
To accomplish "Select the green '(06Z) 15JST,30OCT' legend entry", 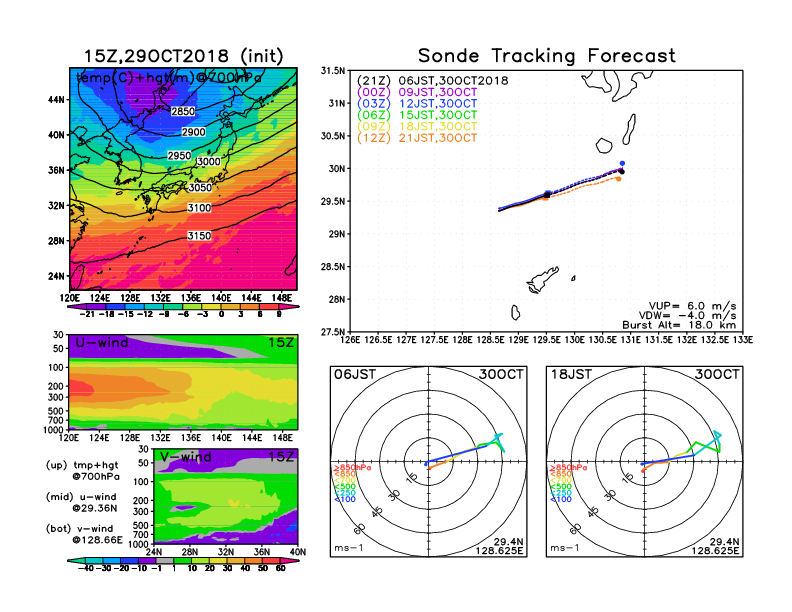I will click(x=417, y=115).
